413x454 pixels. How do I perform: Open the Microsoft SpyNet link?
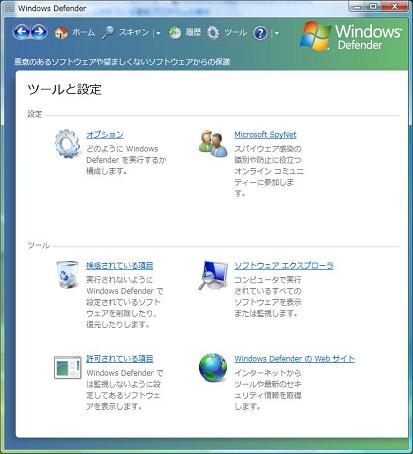[265, 135]
